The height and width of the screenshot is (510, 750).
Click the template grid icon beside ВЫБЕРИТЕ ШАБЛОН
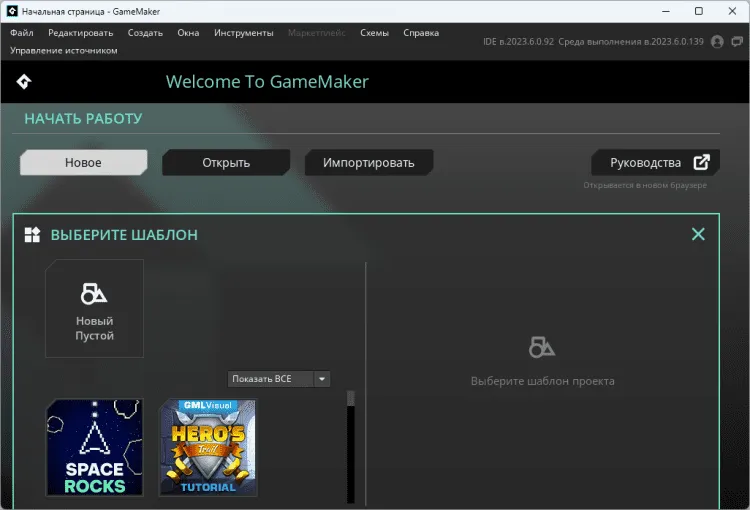pyautogui.click(x=33, y=234)
